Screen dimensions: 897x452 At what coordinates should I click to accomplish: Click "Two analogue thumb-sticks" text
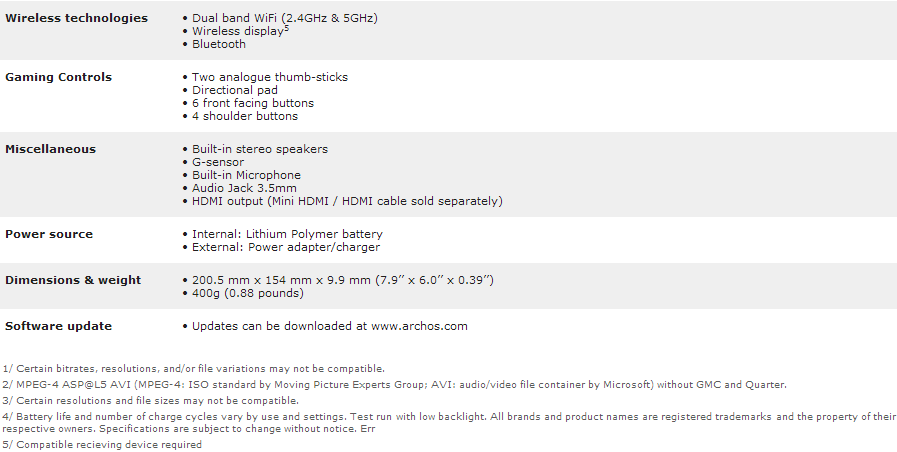coord(270,77)
